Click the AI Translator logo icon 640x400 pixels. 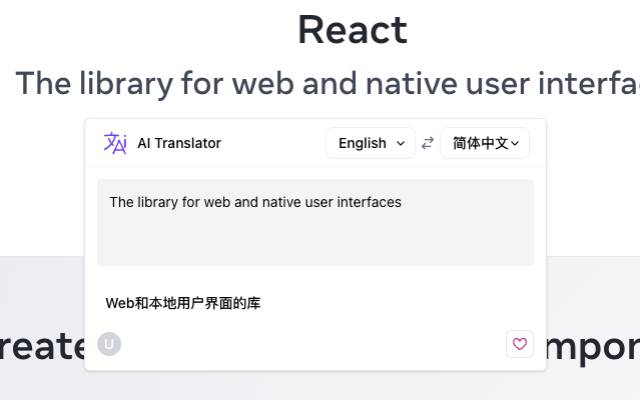(x=115, y=143)
